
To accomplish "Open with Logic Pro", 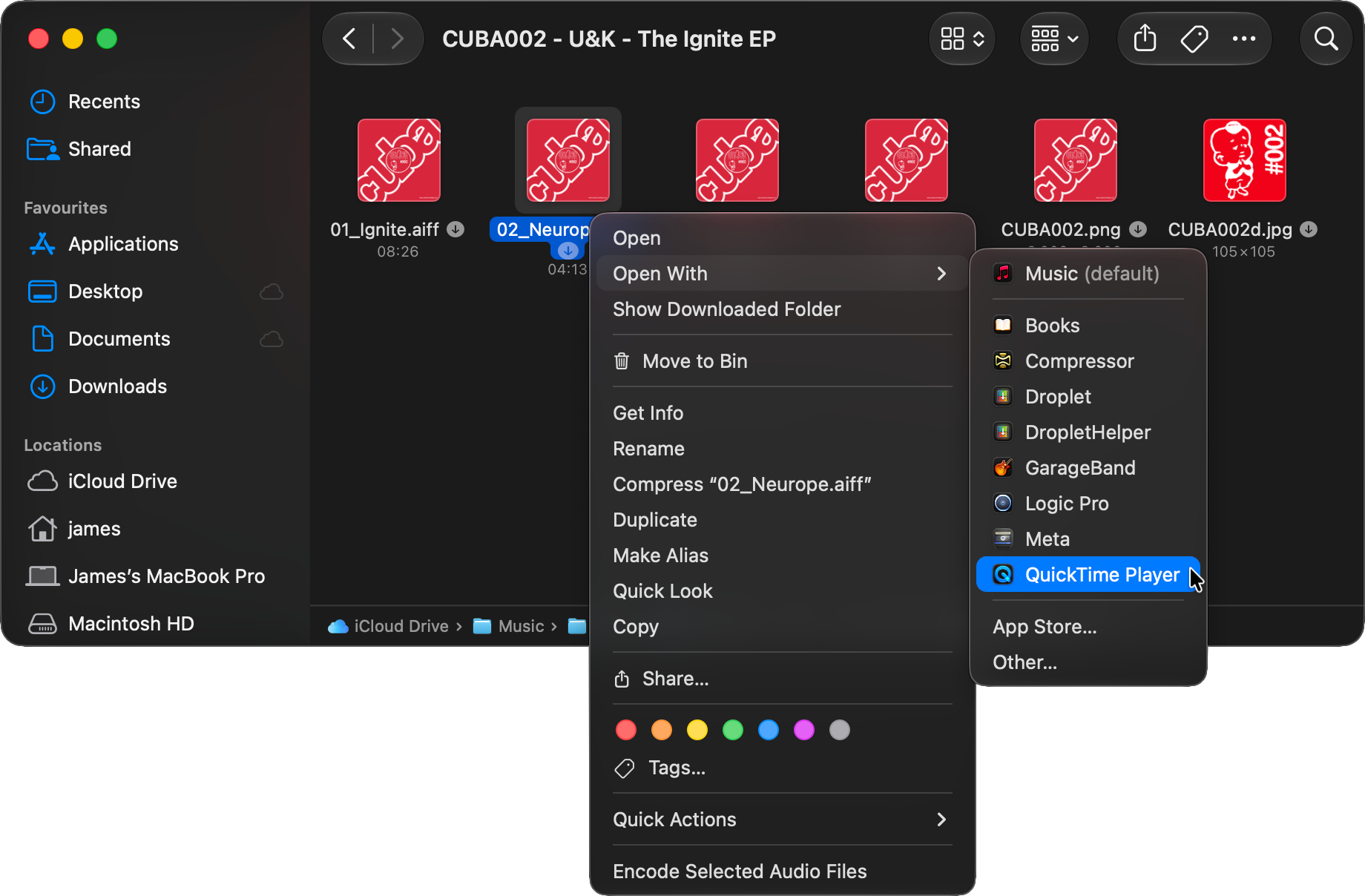I will point(1088,504).
